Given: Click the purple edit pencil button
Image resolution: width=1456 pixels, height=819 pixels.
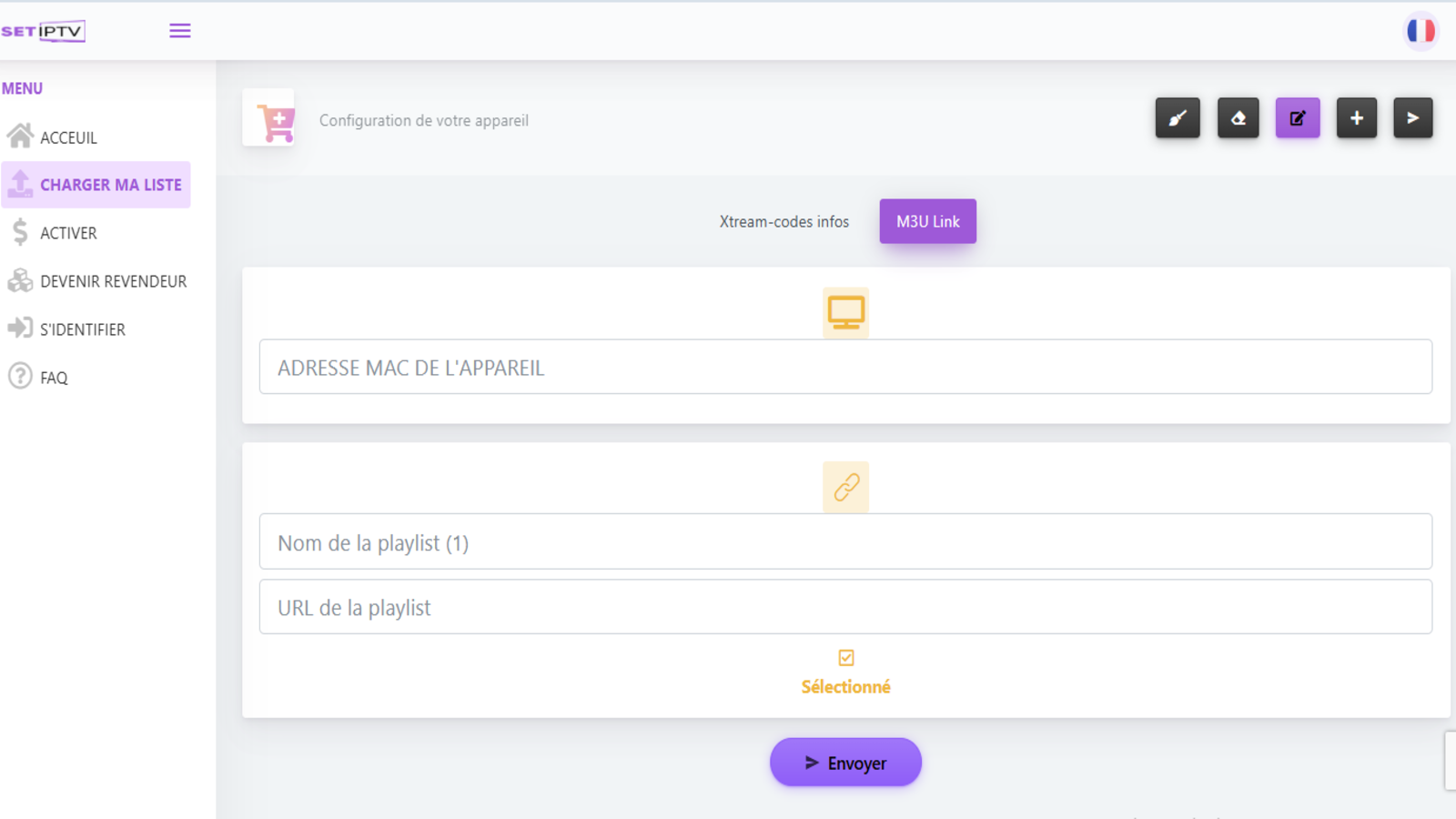Looking at the screenshot, I should (x=1298, y=118).
